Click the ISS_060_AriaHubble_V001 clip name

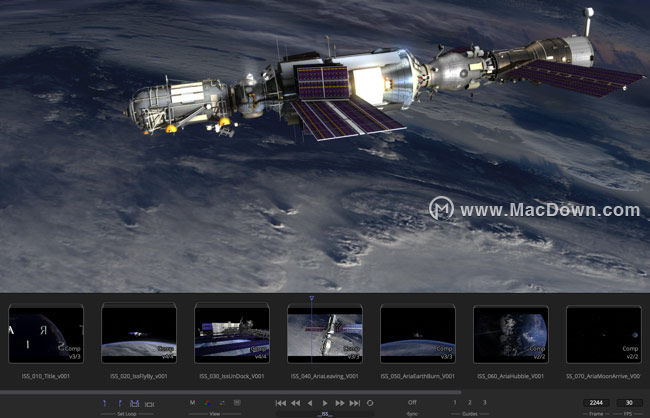pyautogui.click(x=510, y=377)
